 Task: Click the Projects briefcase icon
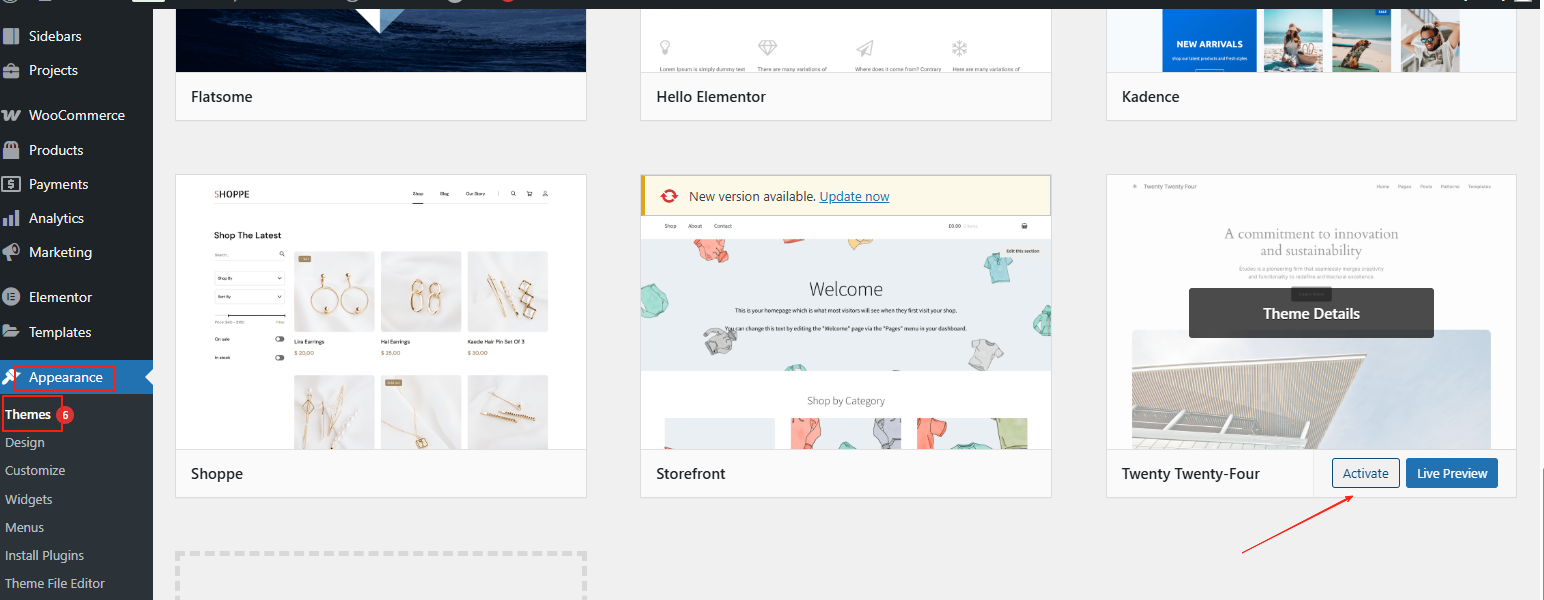pyautogui.click(x=11, y=70)
